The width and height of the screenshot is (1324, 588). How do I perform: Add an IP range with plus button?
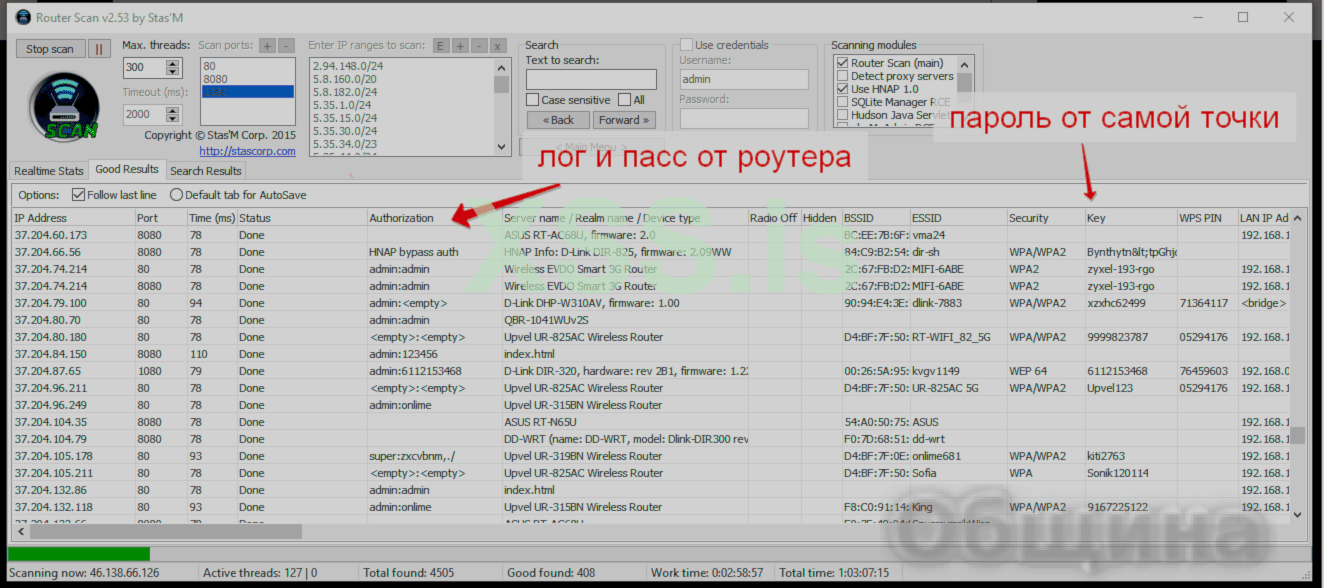click(x=460, y=45)
